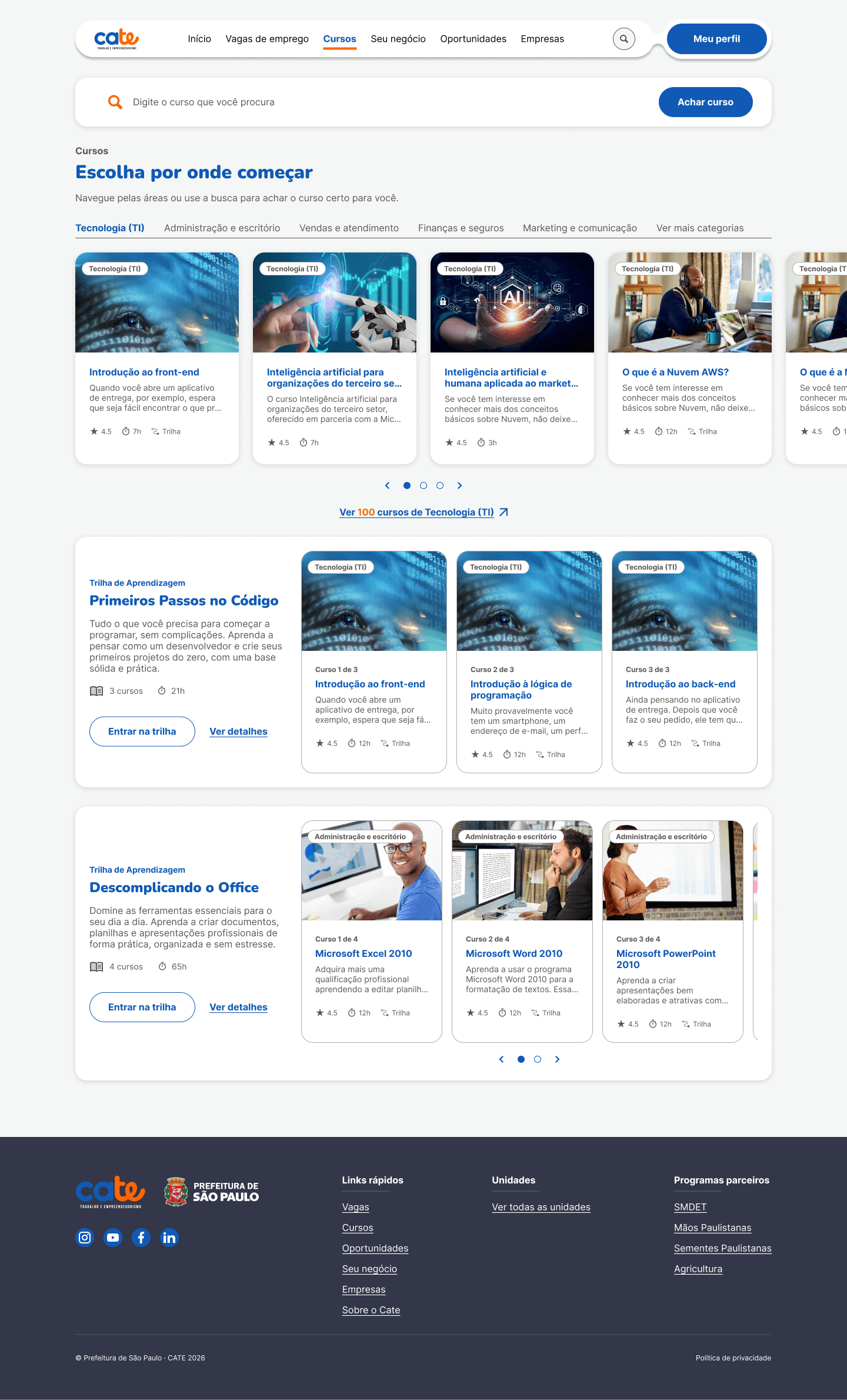Open Agricultura partner link
This screenshot has height=1400, width=847.
click(698, 1269)
